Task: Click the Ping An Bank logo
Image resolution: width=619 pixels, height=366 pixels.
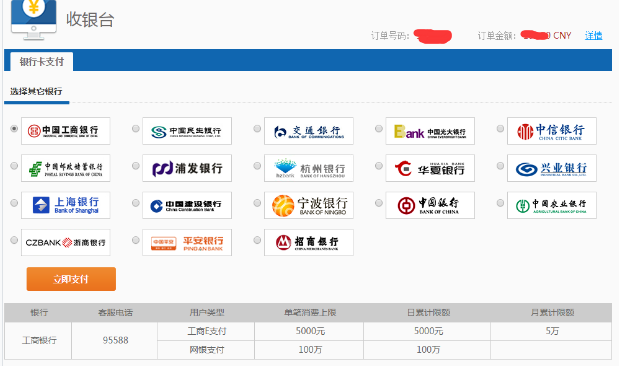Action: (187, 242)
